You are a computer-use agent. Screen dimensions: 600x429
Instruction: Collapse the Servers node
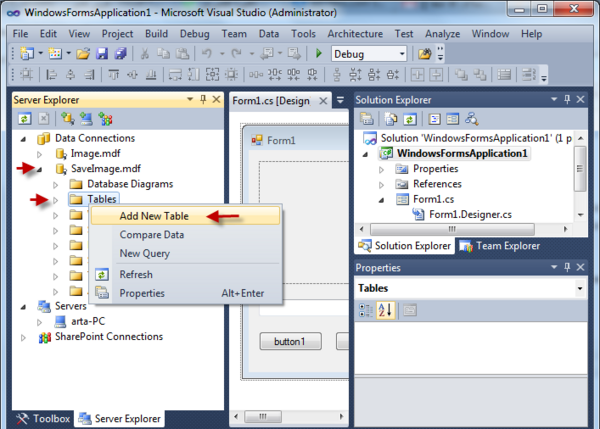[23, 307]
